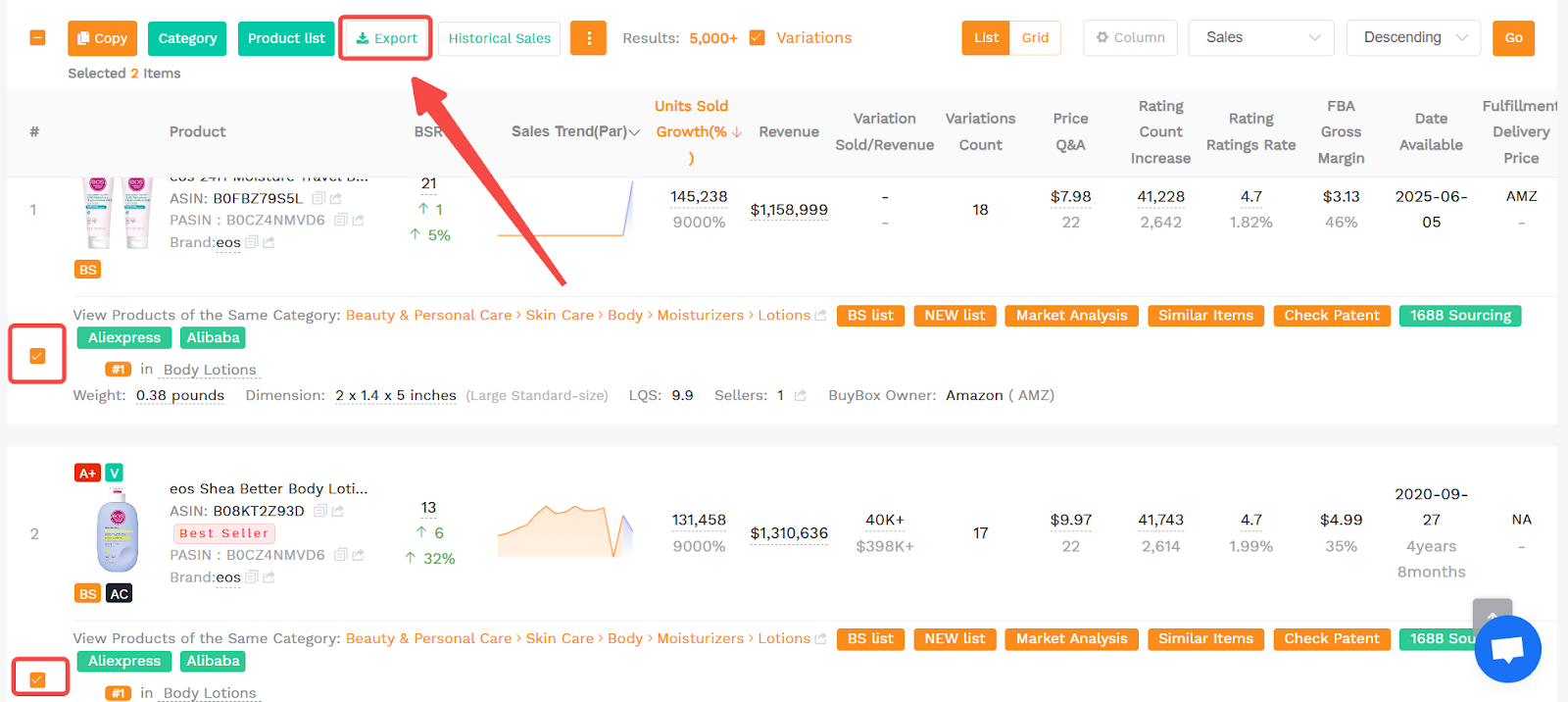Click the Export button with download icon
This screenshot has width=1568, height=702.
point(386,38)
